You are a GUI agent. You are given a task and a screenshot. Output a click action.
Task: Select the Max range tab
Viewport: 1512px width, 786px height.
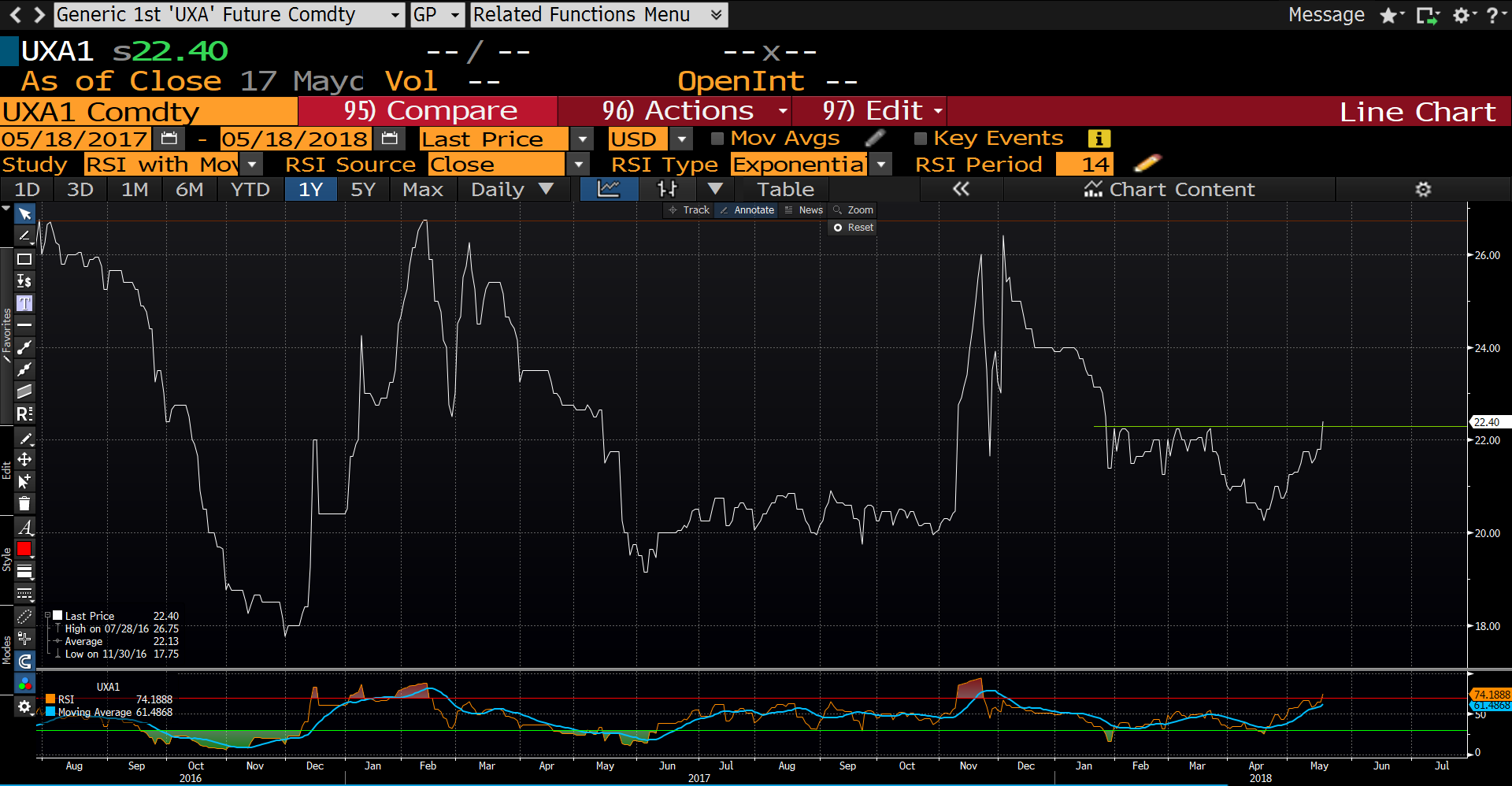[423, 189]
